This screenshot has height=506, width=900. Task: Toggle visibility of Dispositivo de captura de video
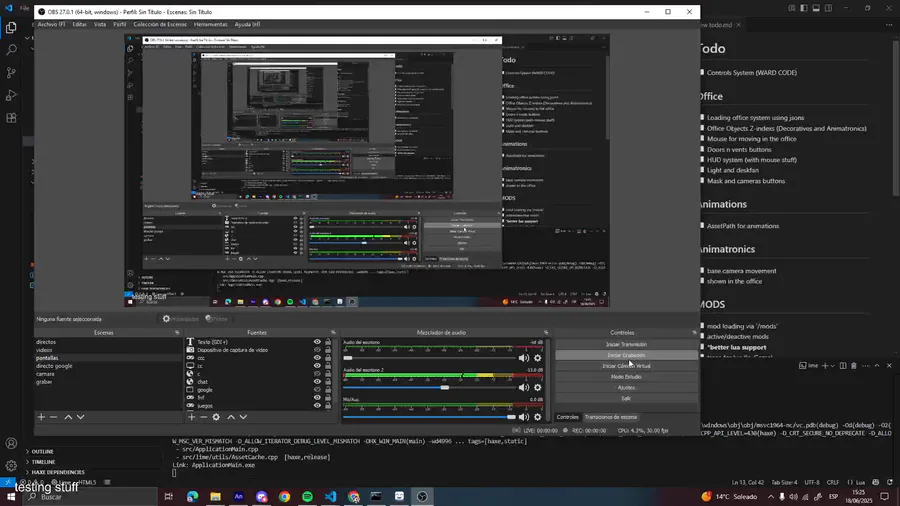[x=317, y=350]
